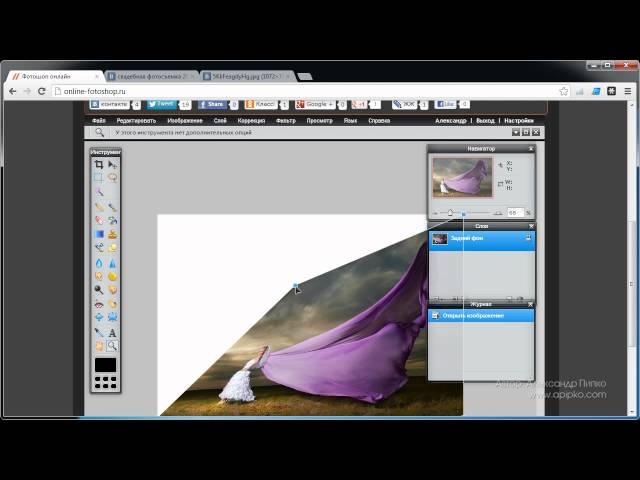This screenshot has width=640, height=480.
Task: Close the Слои panel
Action: click(531, 226)
